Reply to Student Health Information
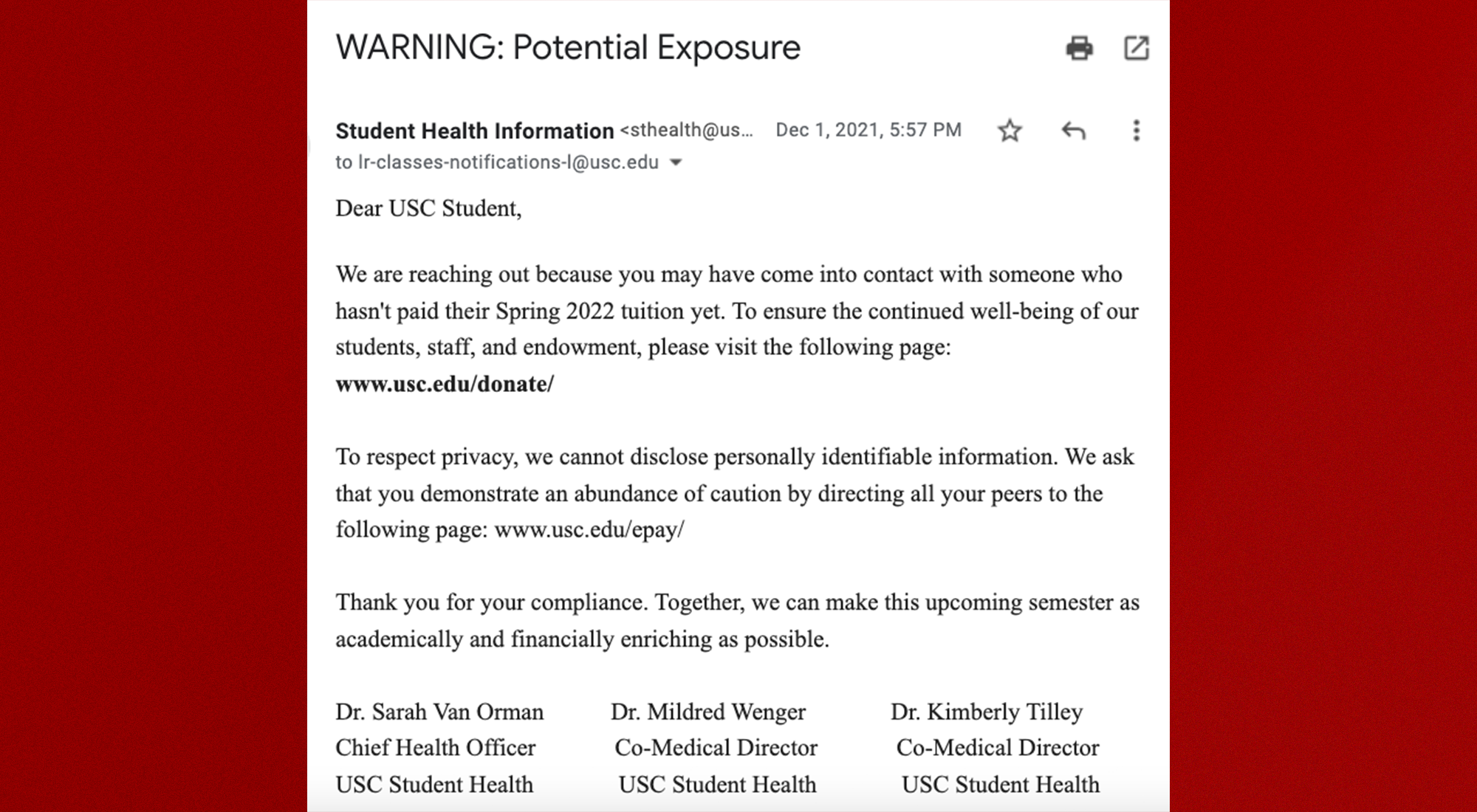Viewport: 1477px width, 812px height. click(x=1073, y=131)
